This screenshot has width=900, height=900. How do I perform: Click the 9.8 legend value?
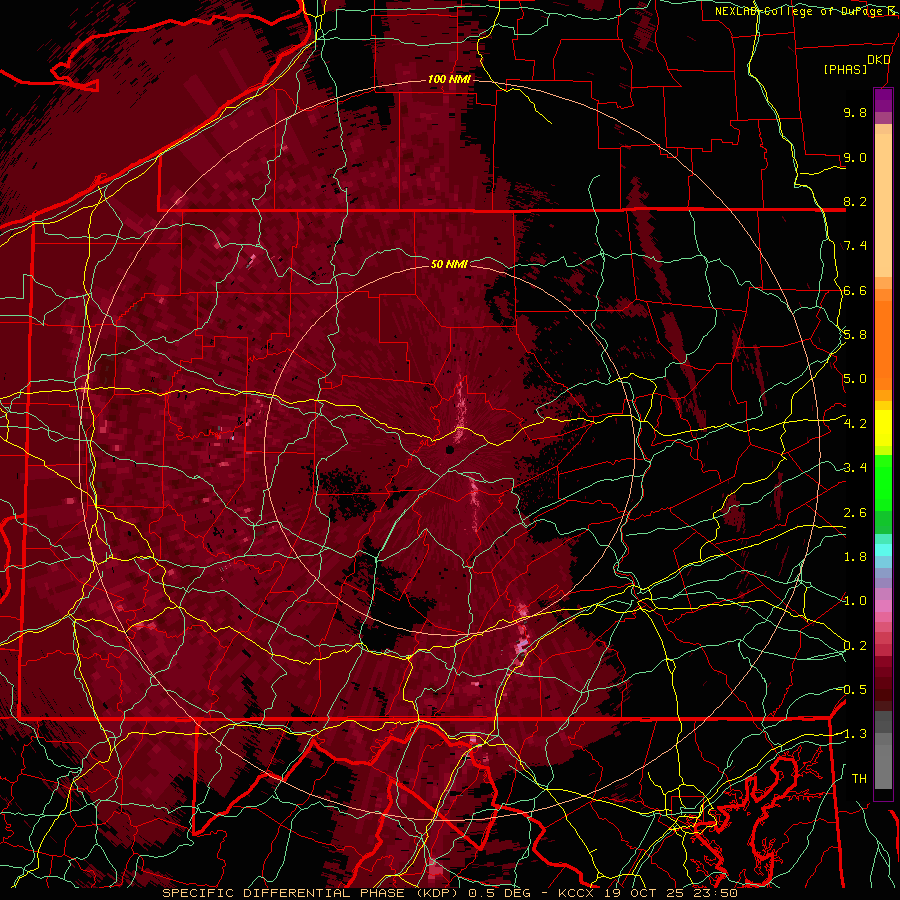(855, 112)
